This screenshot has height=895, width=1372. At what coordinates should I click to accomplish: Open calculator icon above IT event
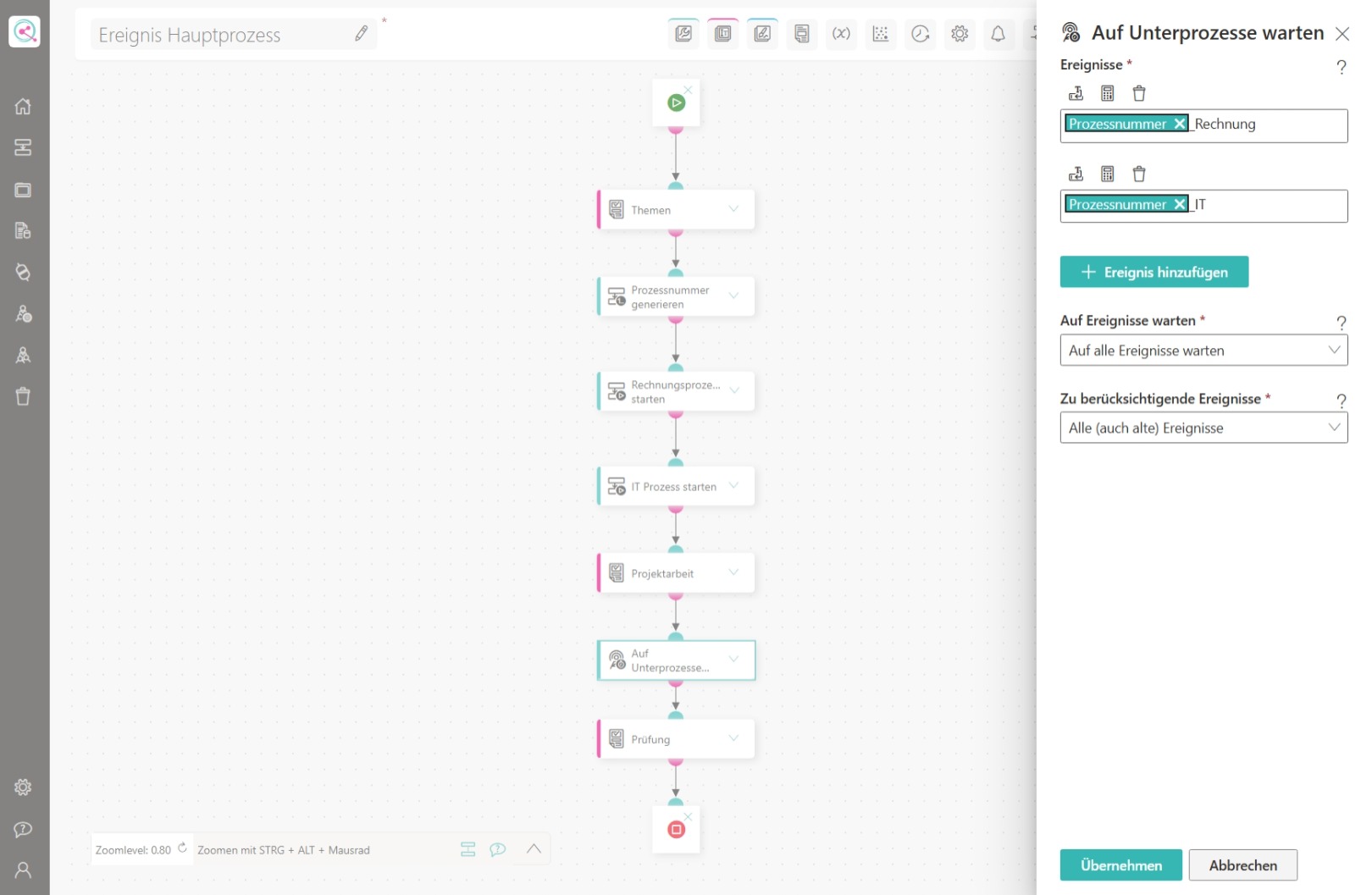click(1108, 174)
